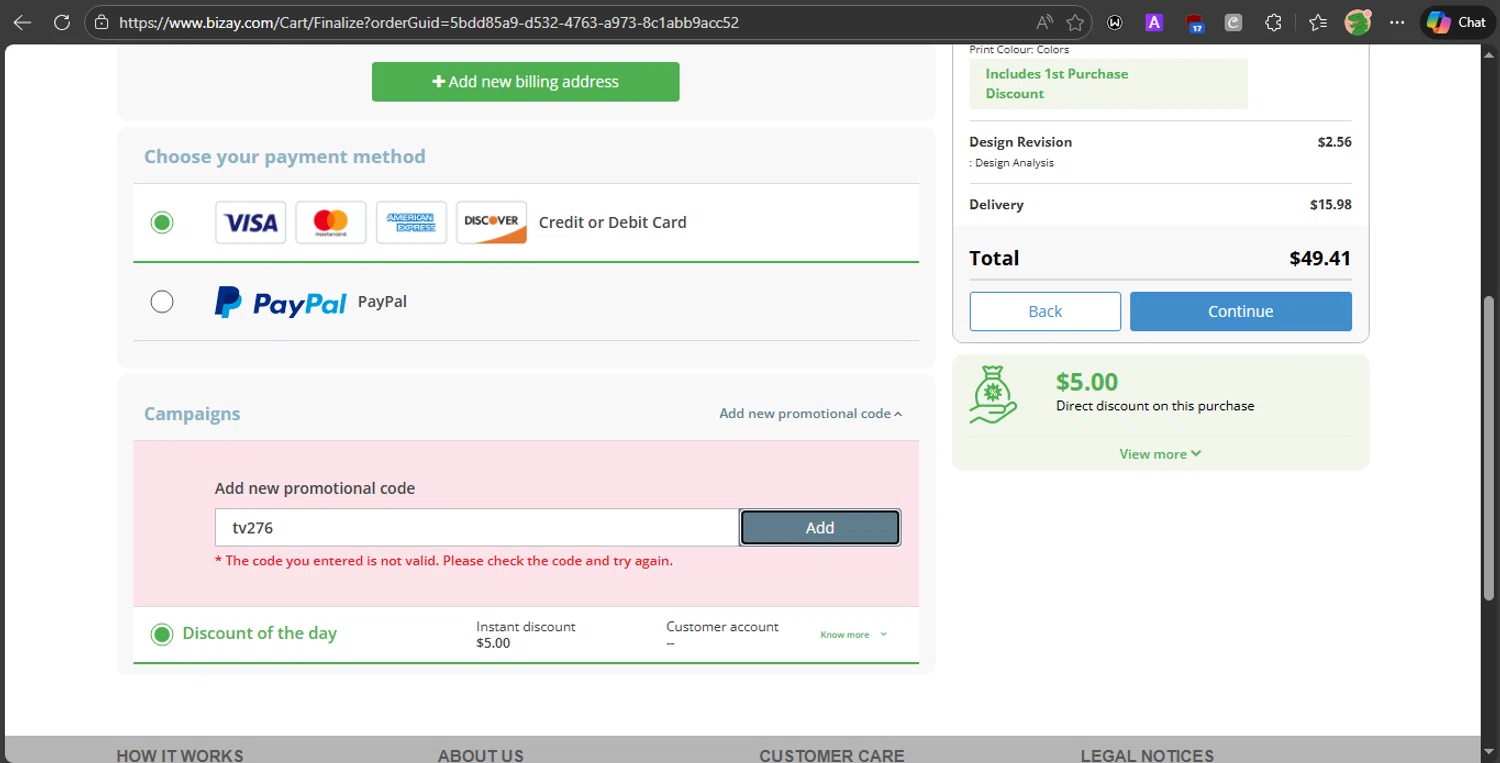
Task: Click Choose your payment method heading
Action: tap(285, 157)
